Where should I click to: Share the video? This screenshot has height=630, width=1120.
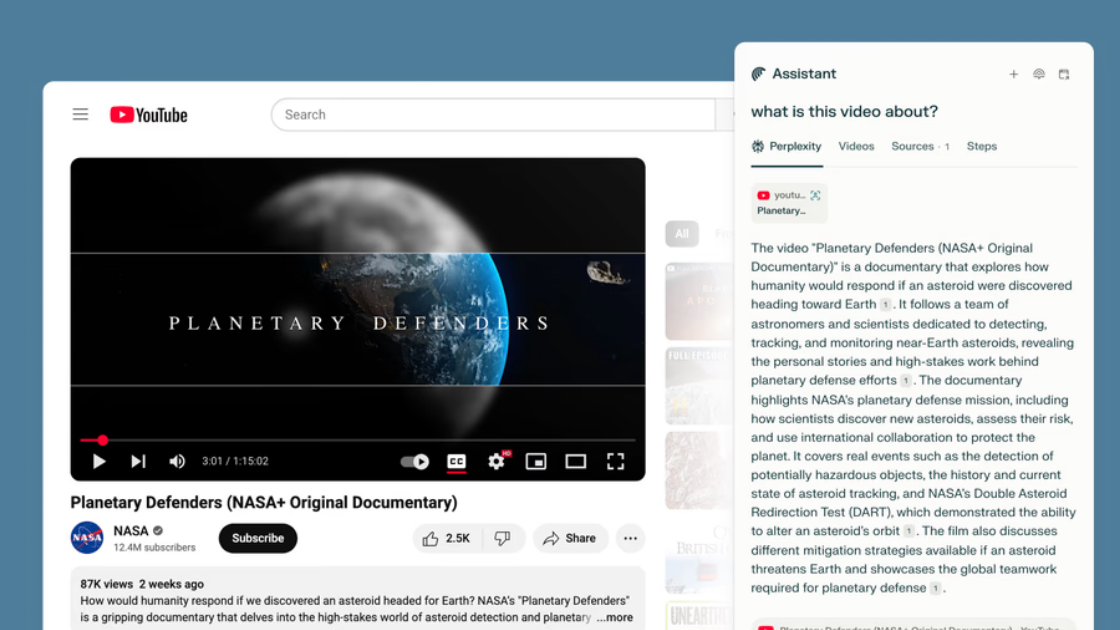click(x=570, y=539)
